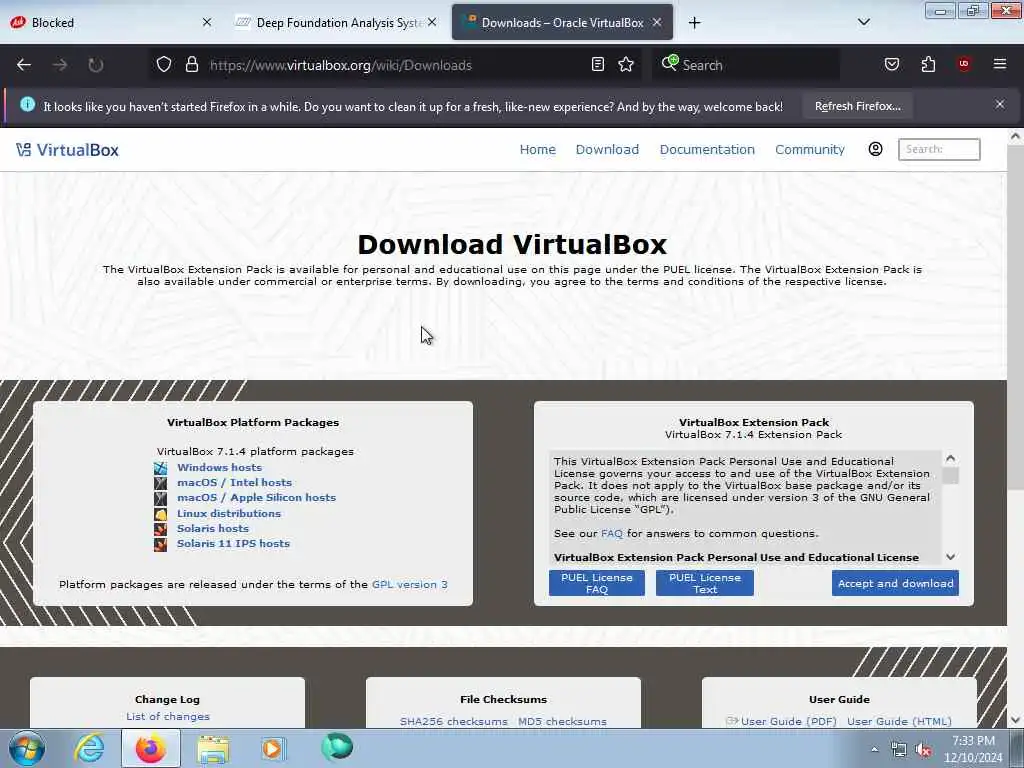1024x768 pixels.
Task: Open the User Guide (HTML) link
Action: point(899,722)
